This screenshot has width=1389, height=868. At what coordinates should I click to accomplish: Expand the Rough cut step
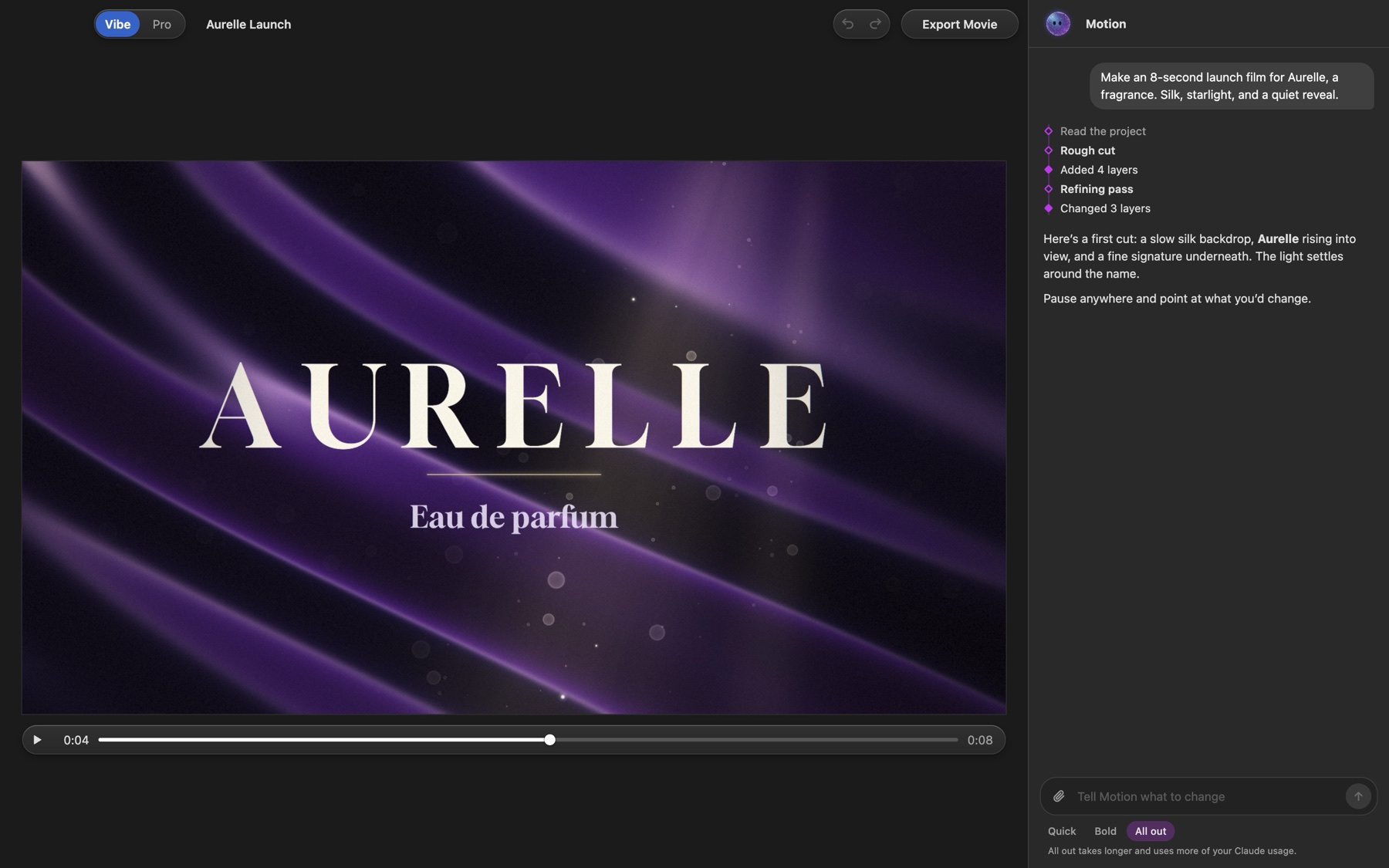[x=1087, y=150]
